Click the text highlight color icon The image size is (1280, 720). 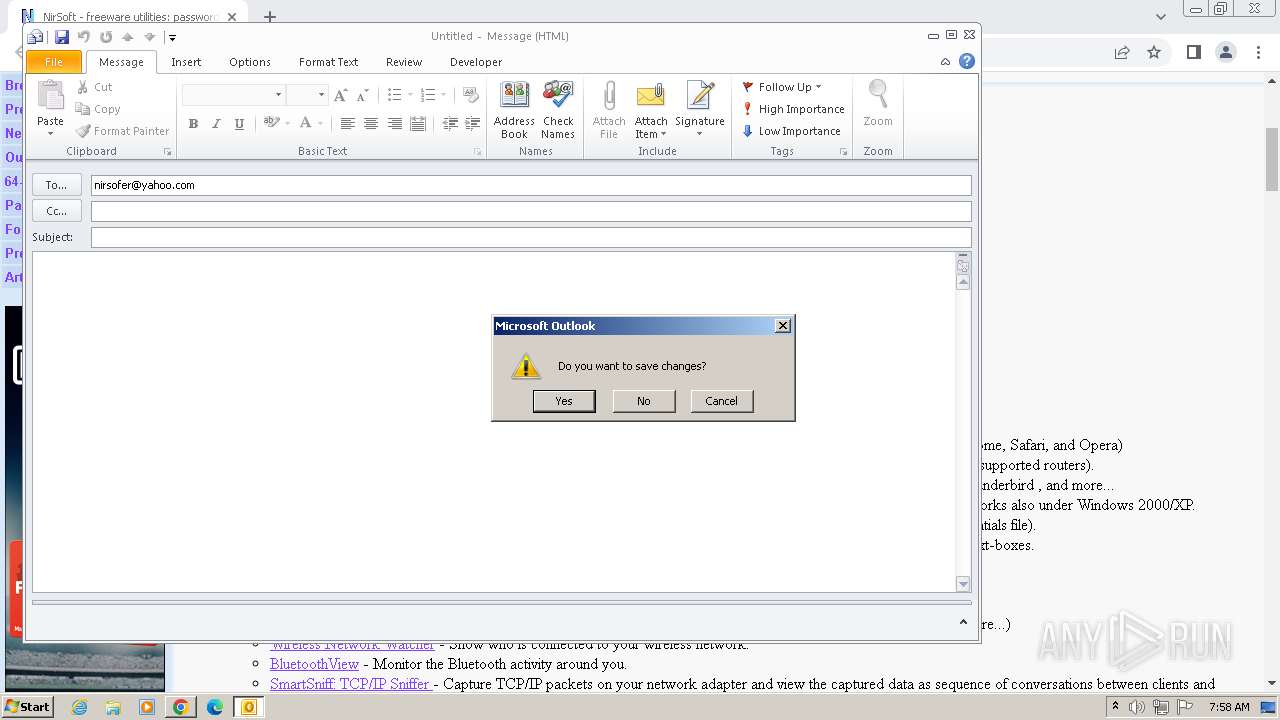[x=271, y=123]
